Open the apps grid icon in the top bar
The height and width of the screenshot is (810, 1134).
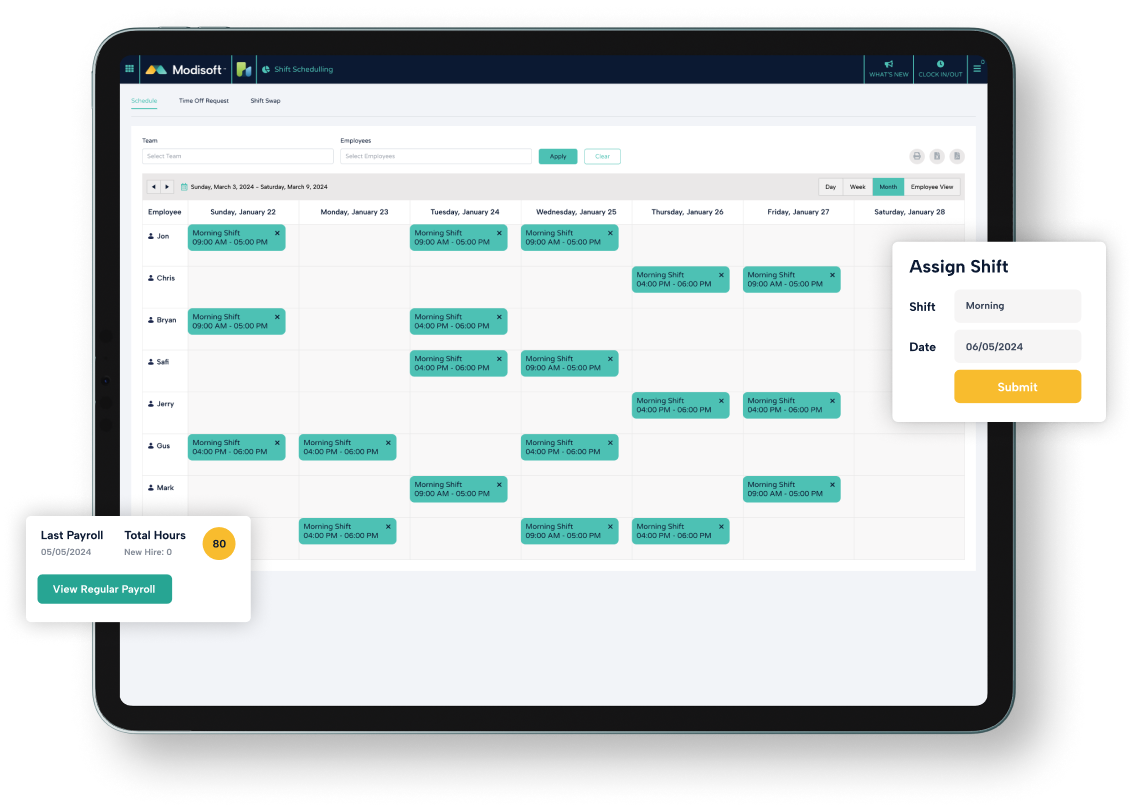tap(129, 69)
